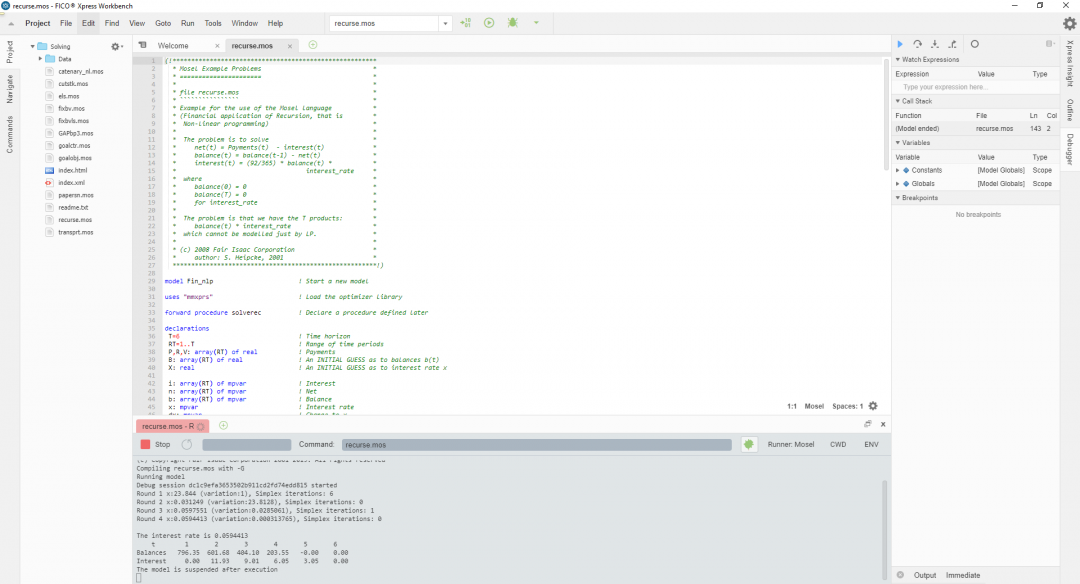
Task: Click the Step Into debugger icon
Action: tap(934, 44)
